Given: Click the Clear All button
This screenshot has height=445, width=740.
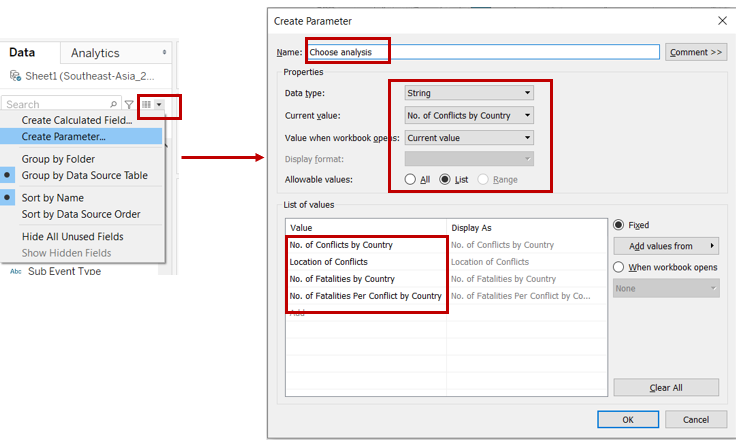Looking at the screenshot, I should pos(665,388).
